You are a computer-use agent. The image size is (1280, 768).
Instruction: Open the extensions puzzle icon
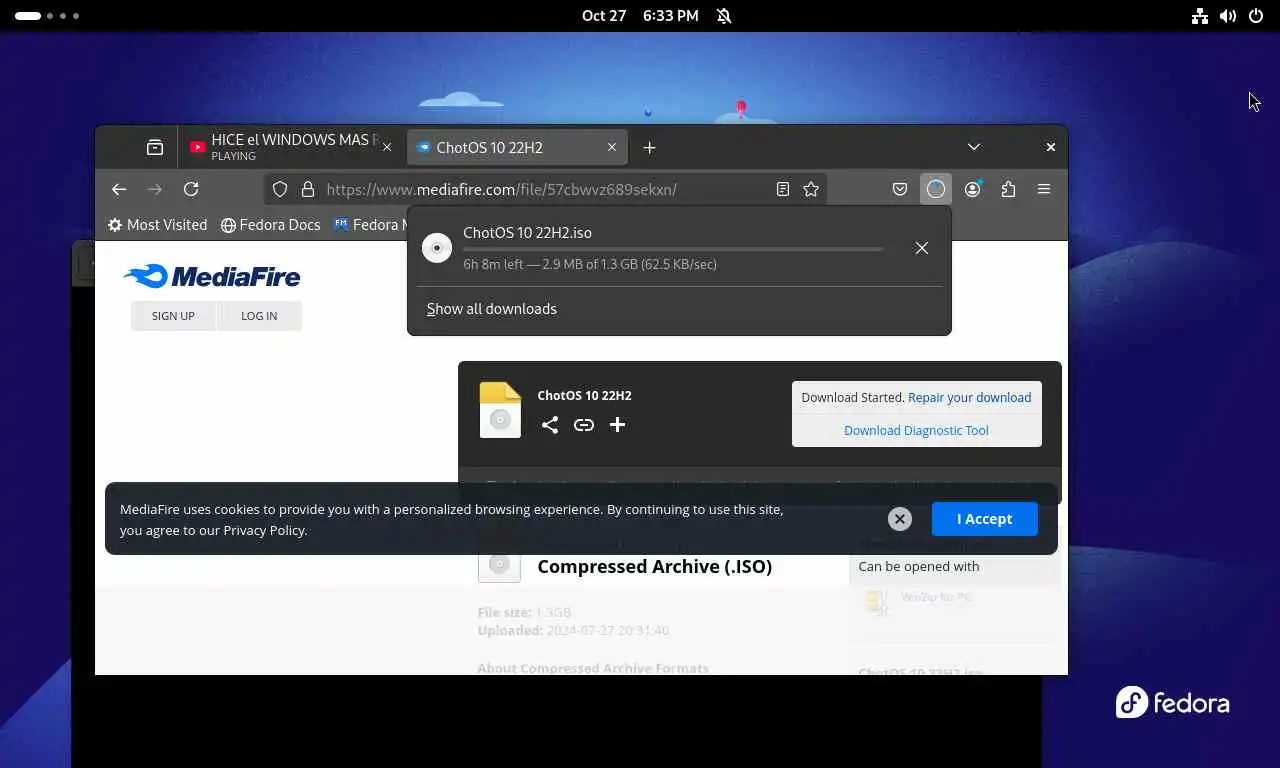tap(1008, 189)
